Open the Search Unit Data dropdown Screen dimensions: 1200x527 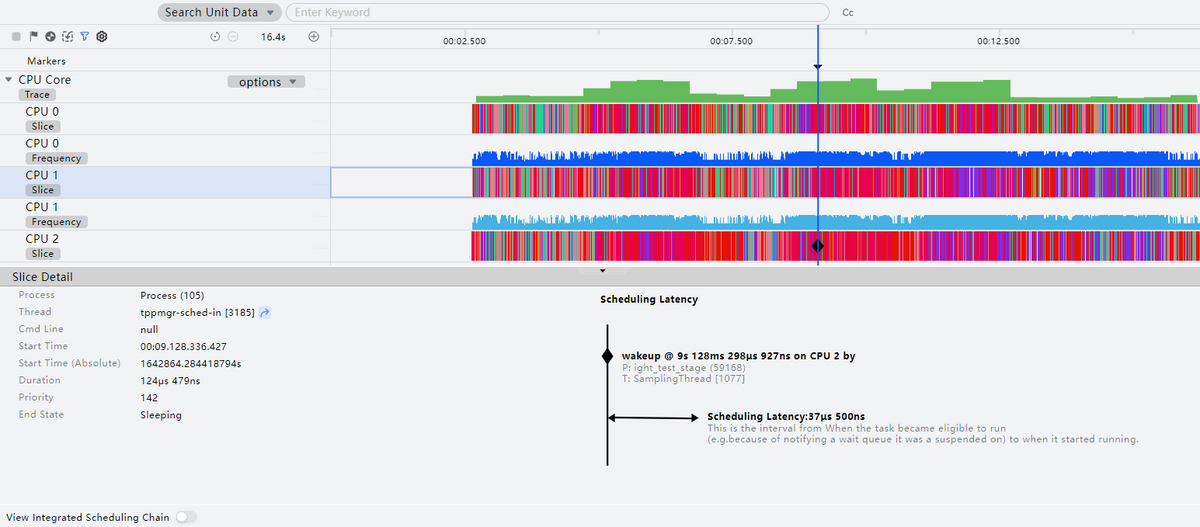click(218, 13)
